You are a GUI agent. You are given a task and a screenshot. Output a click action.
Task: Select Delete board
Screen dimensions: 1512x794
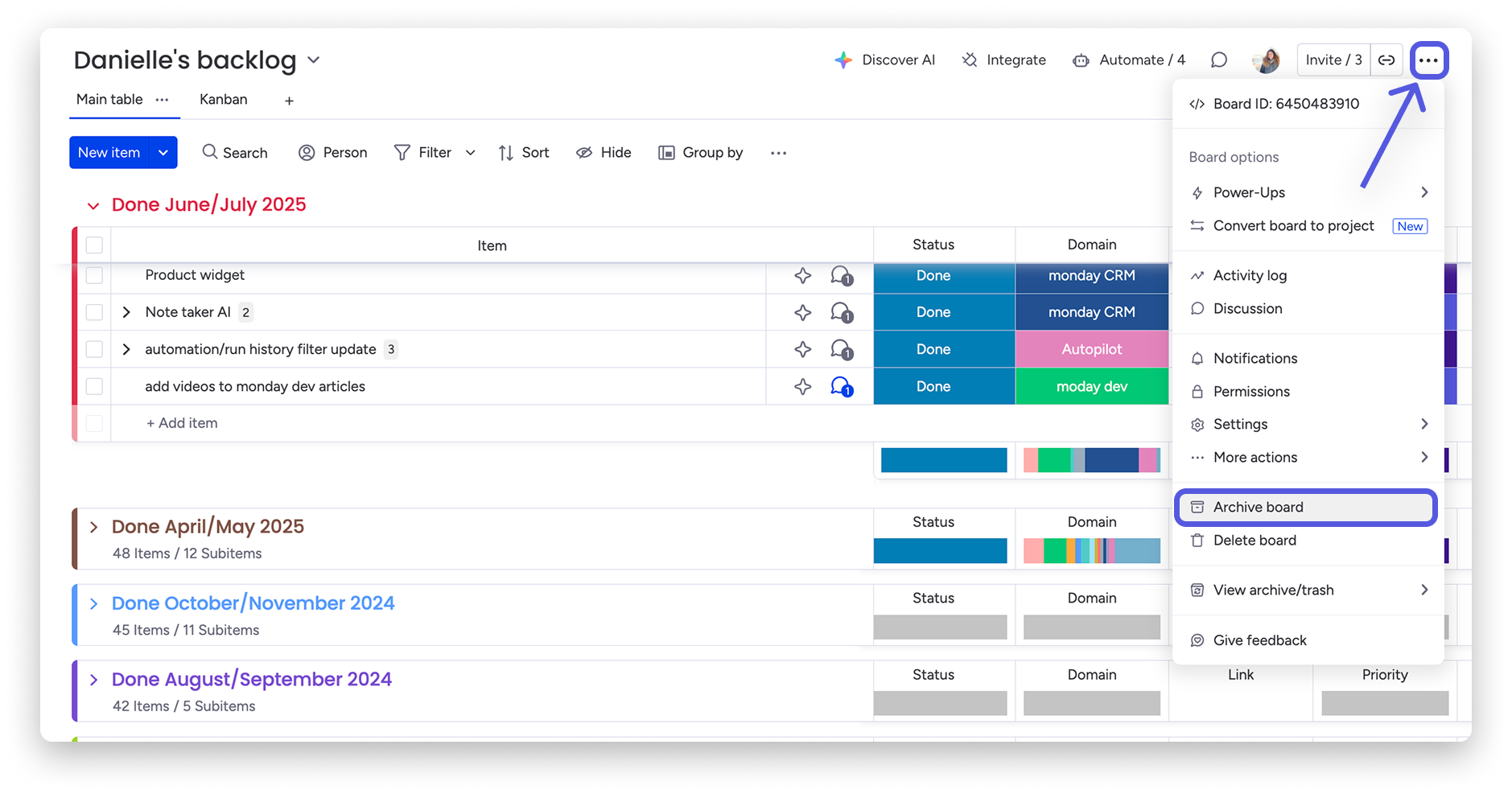pos(1308,541)
